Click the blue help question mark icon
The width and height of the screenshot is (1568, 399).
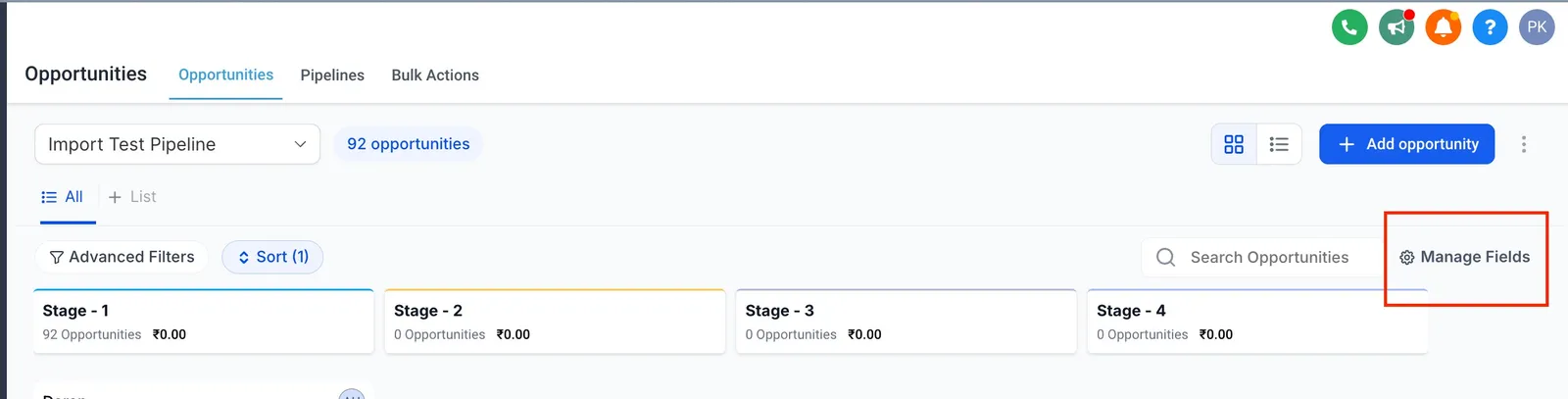(1490, 27)
